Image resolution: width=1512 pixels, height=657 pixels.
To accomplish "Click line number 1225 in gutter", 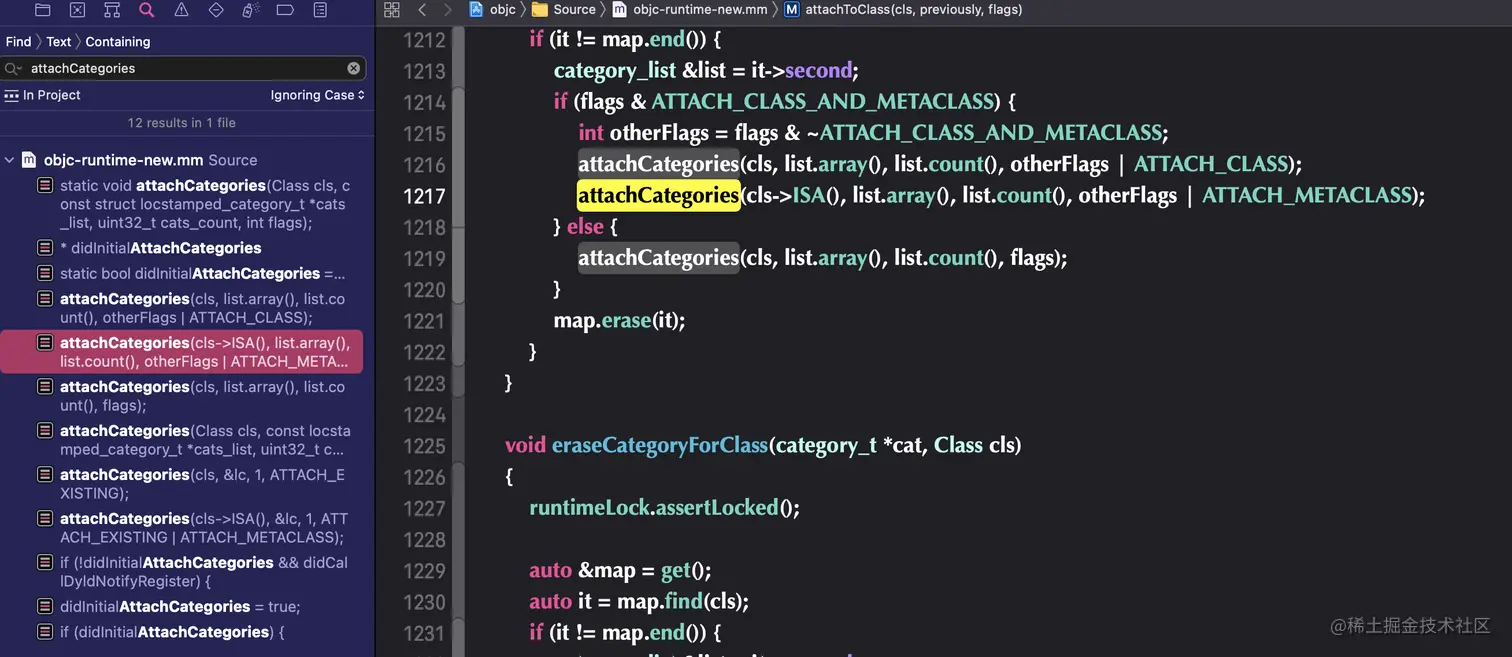I will tap(424, 445).
